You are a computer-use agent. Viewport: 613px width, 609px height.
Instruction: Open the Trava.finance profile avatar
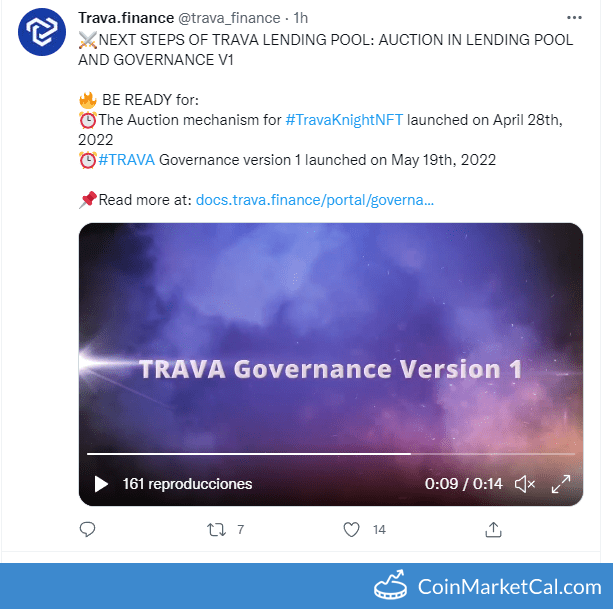click(42, 32)
